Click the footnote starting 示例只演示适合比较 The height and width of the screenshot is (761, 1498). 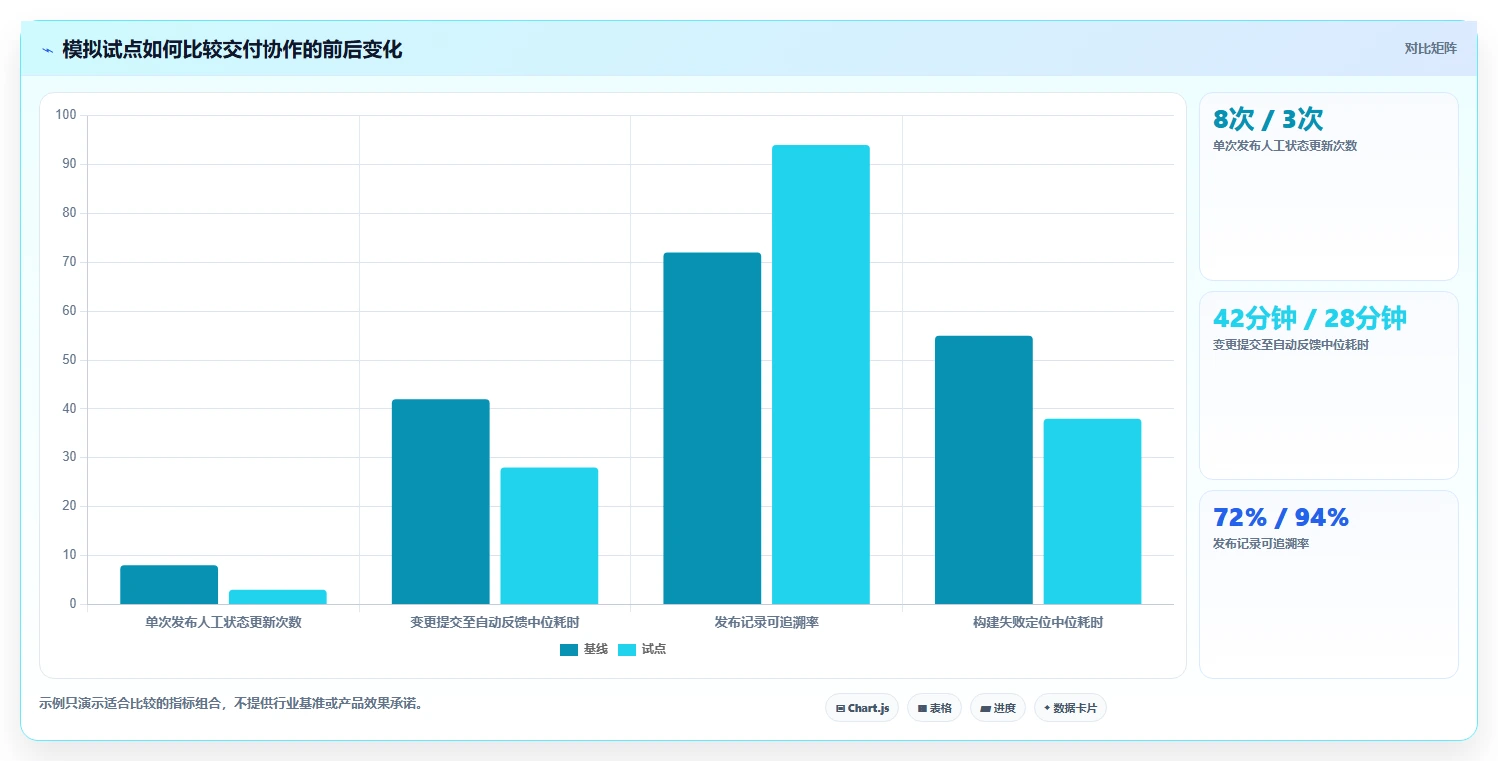pos(233,703)
